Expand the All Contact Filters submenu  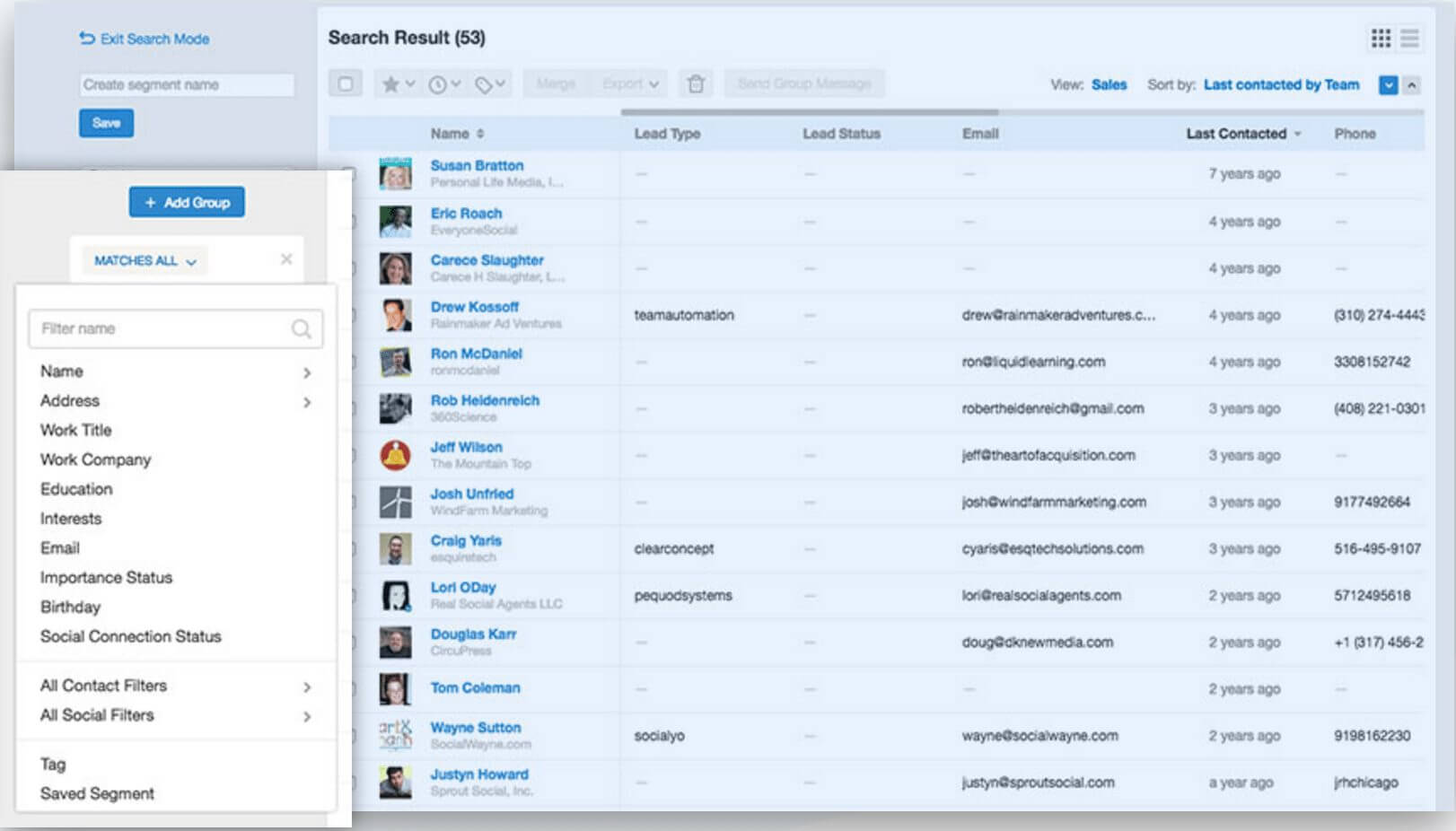[x=175, y=686]
